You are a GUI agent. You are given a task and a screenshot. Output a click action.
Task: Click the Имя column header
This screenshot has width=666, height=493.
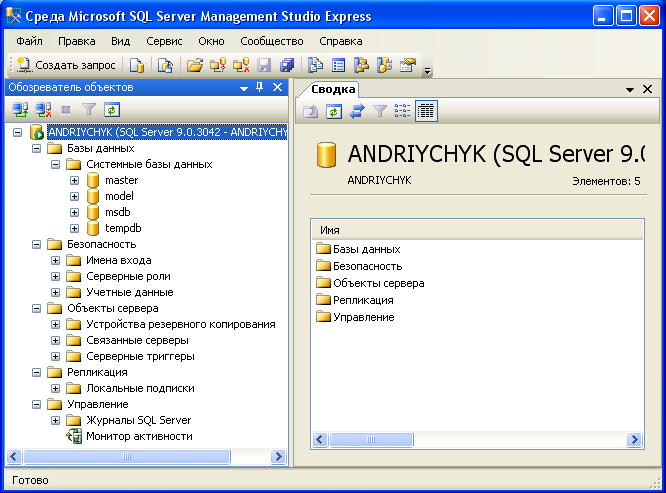477,230
